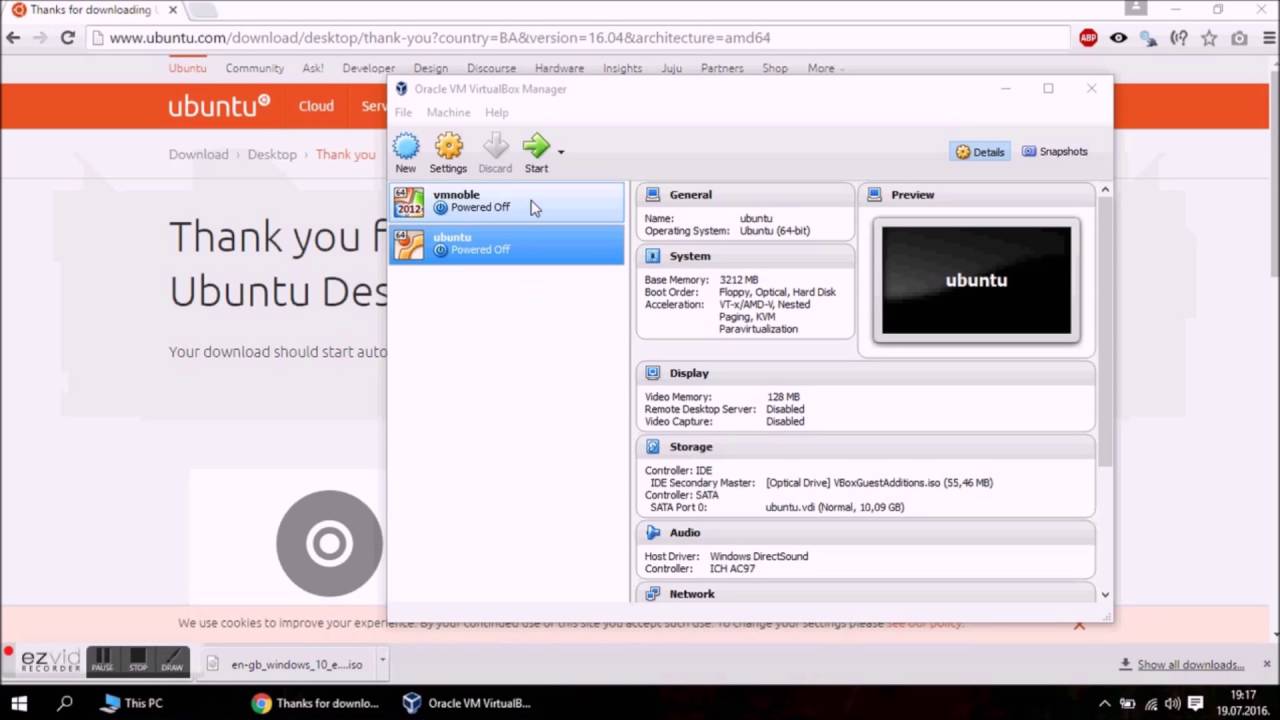
Task: Open the Developer link on Ubuntu site
Action: pyautogui.click(x=368, y=68)
